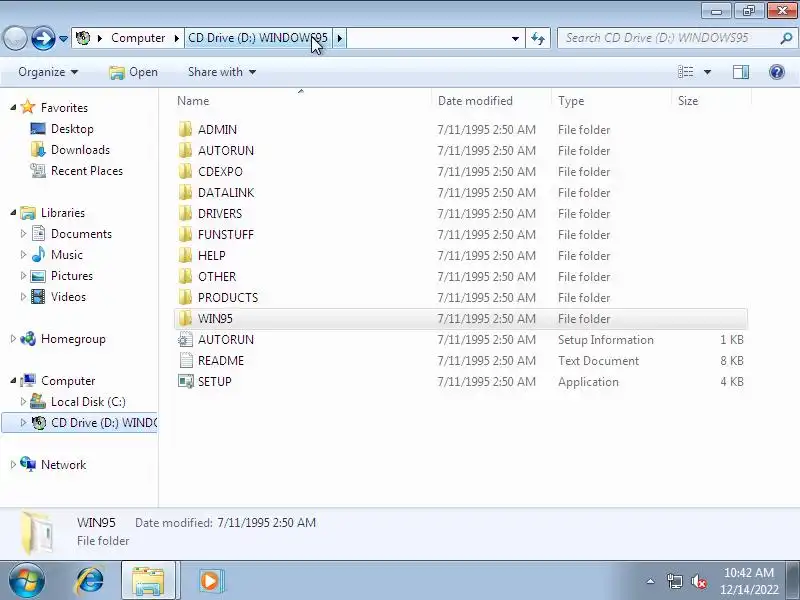This screenshot has height=600, width=800.
Task: Open Downloads in Favorites
Action: click(x=70, y=149)
